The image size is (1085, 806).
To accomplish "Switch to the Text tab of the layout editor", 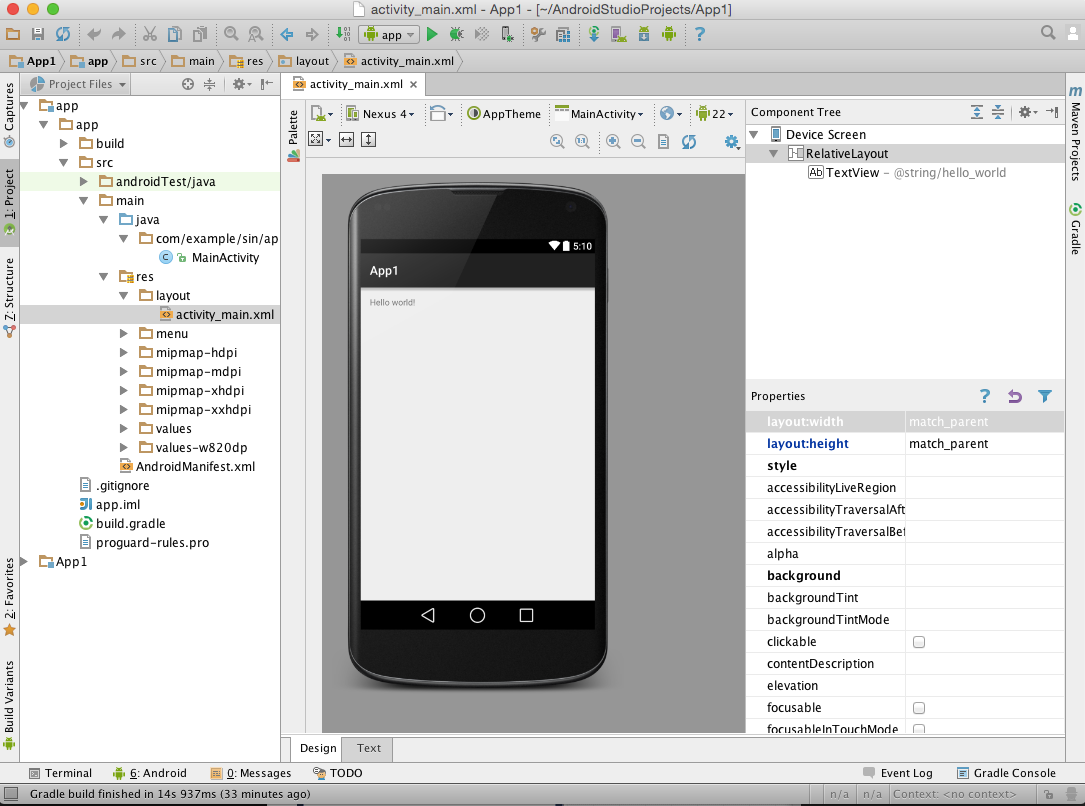I will coord(367,748).
